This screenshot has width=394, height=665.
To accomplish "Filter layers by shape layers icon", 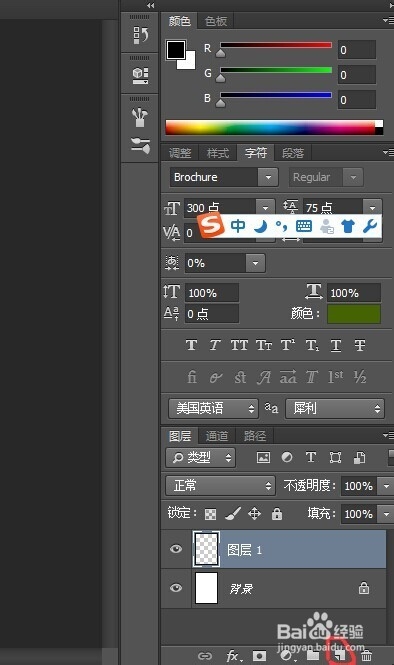I will click(335, 457).
